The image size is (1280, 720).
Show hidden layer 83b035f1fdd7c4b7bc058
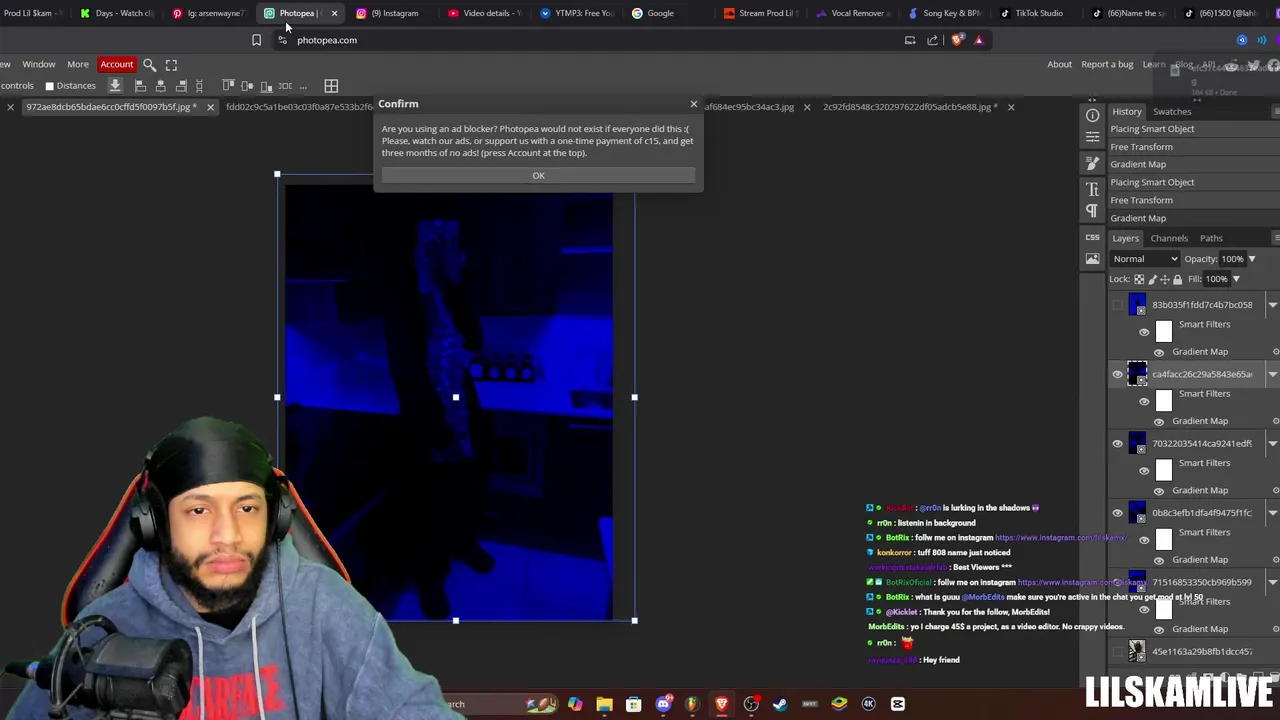1117,305
